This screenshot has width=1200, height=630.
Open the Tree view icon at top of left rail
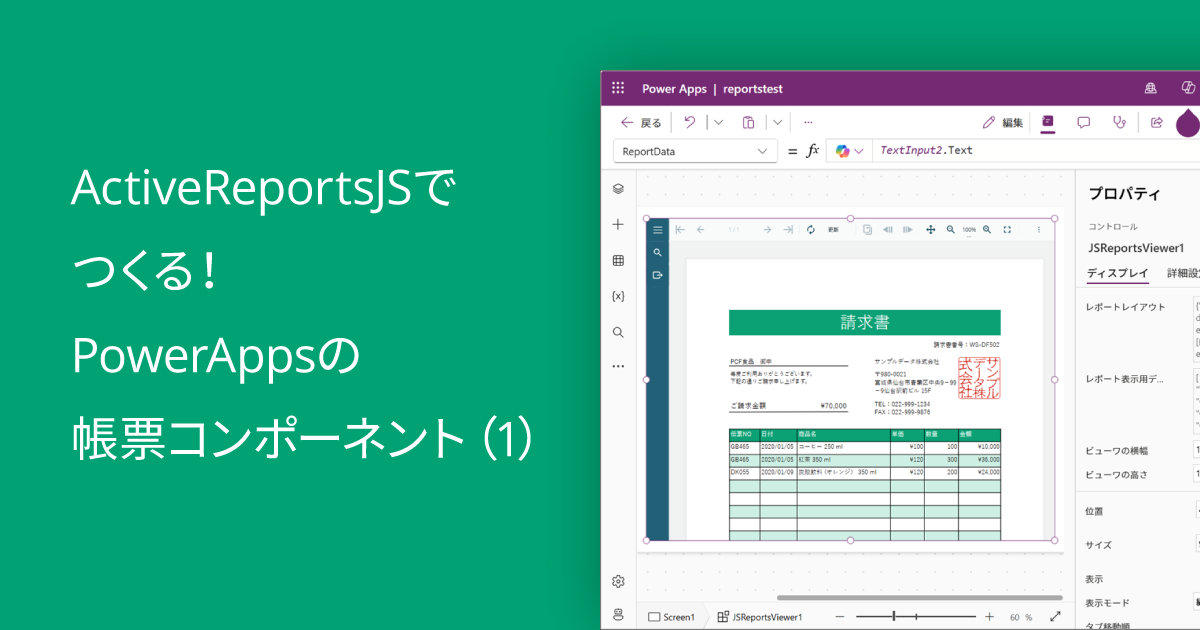pos(618,188)
